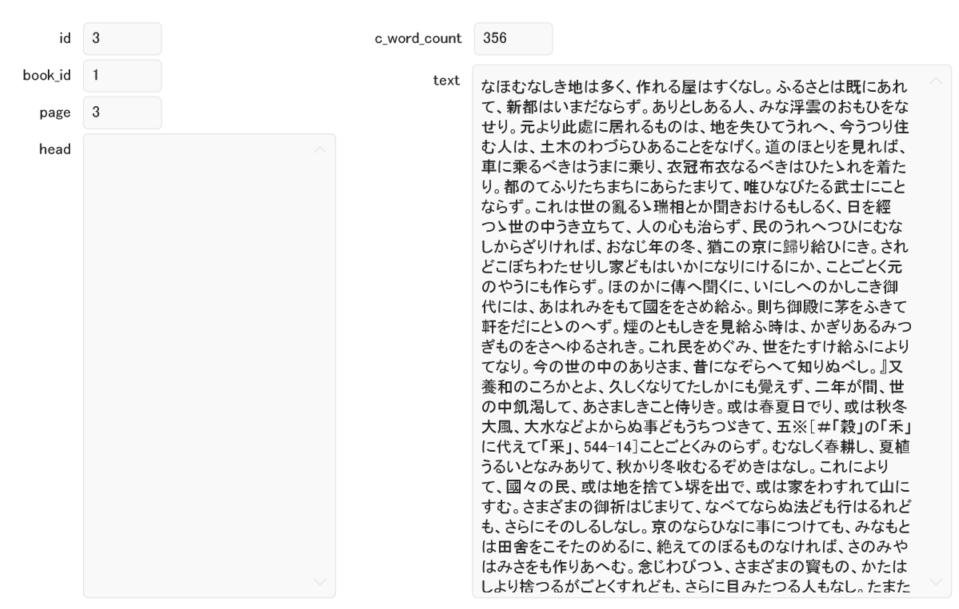The width and height of the screenshot is (959, 609).
Task: Select the book_id input field
Action: click(122, 76)
